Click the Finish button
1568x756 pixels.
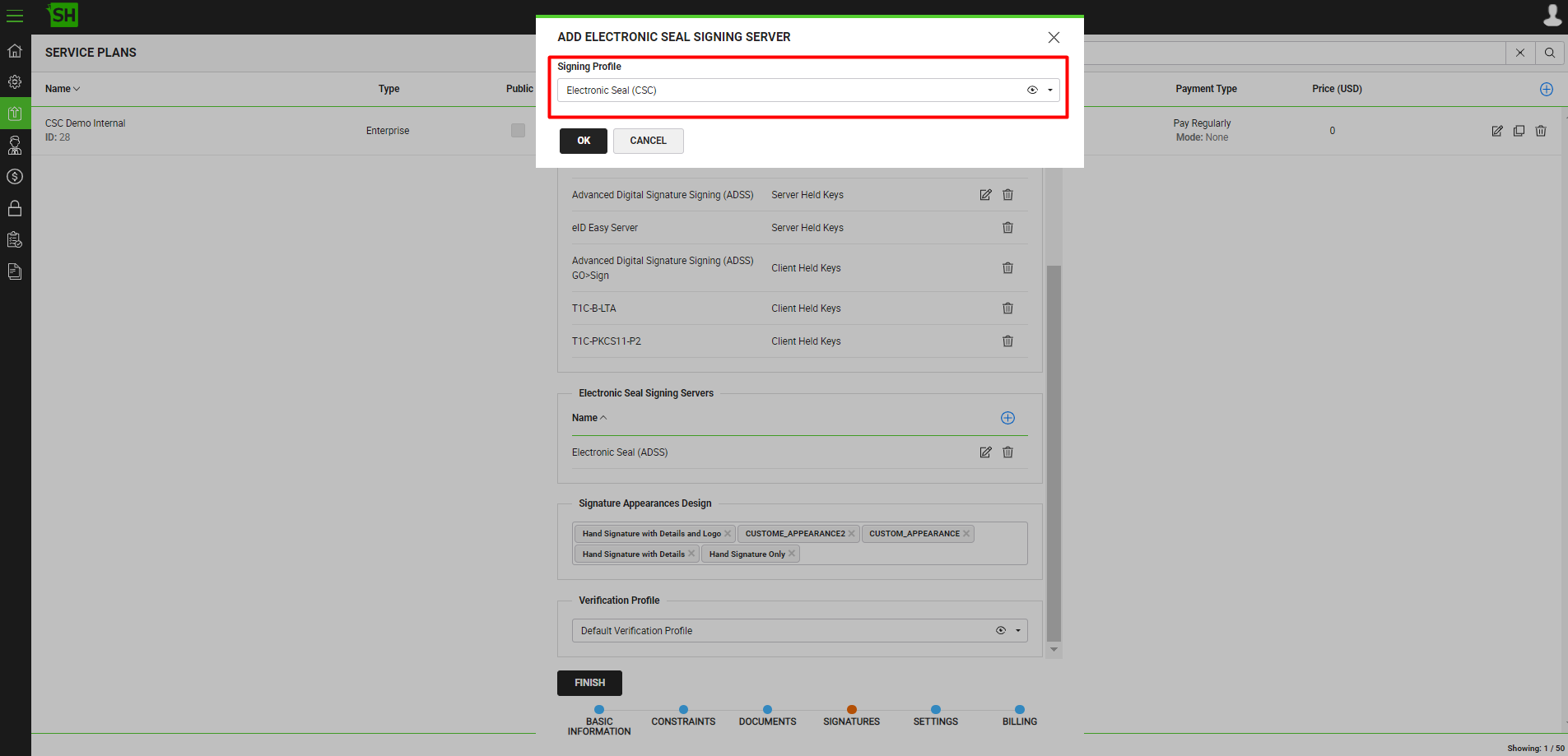click(x=589, y=683)
